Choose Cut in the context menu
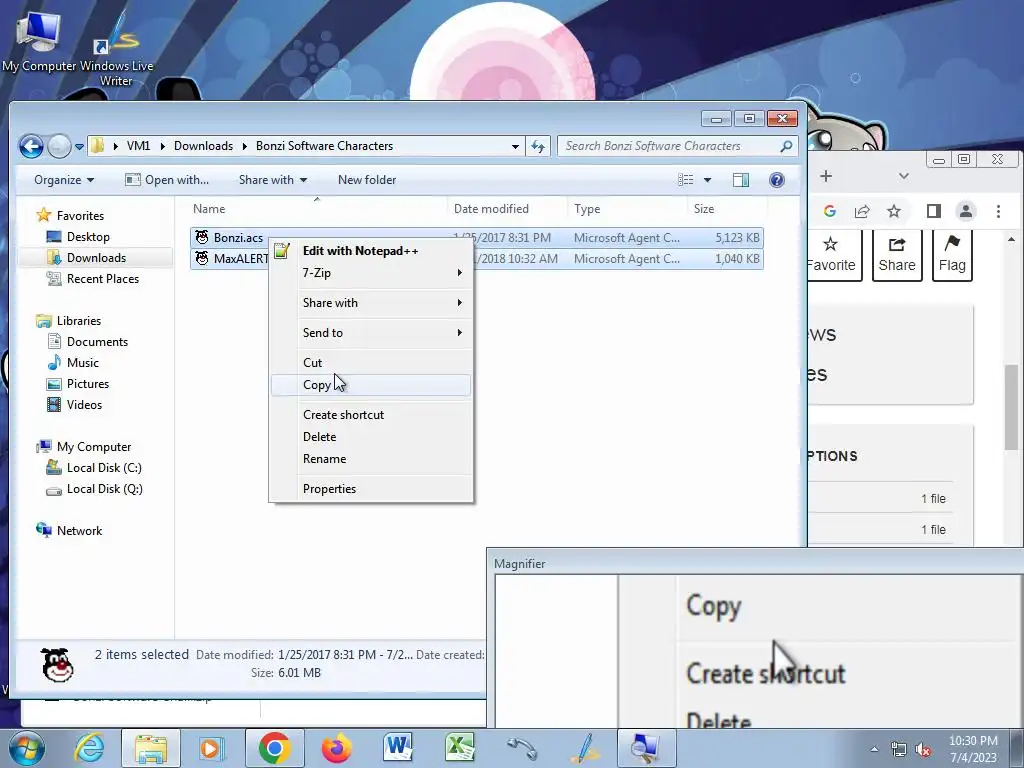Screen dimensions: 1024x768 pos(371,363)
